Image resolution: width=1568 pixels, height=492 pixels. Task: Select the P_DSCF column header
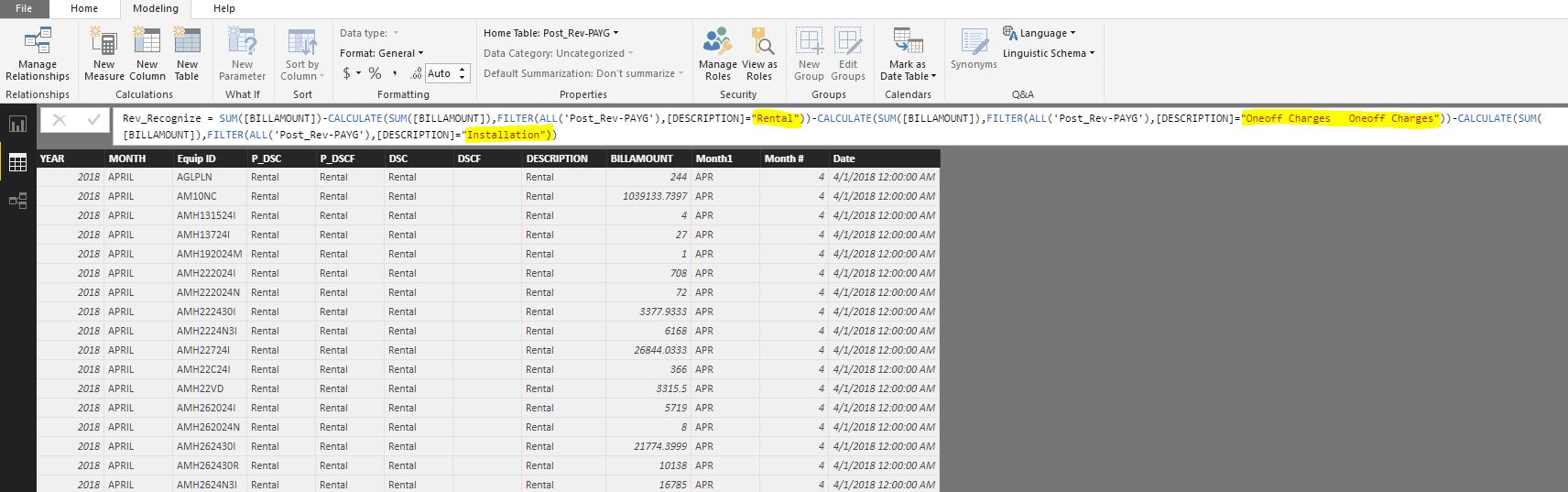[x=350, y=159]
